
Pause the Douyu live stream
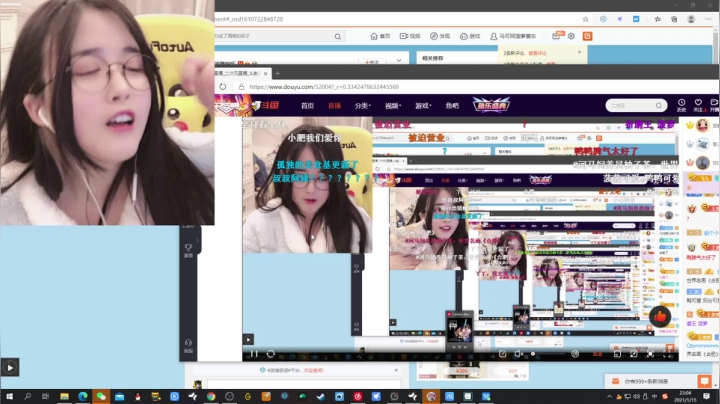(x=254, y=354)
